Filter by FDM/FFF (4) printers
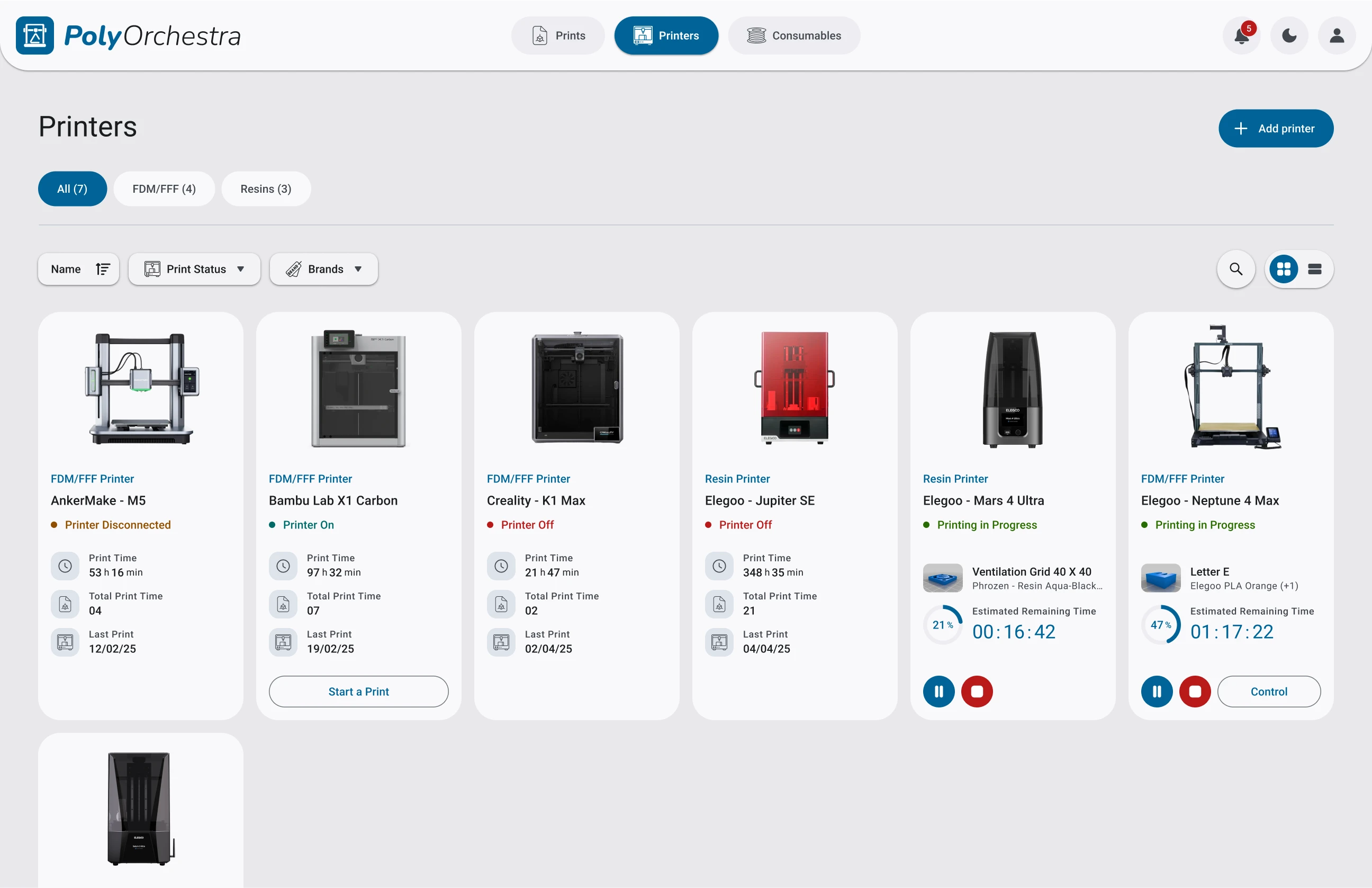Image resolution: width=1372 pixels, height=888 pixels. [x=164, y=189]
